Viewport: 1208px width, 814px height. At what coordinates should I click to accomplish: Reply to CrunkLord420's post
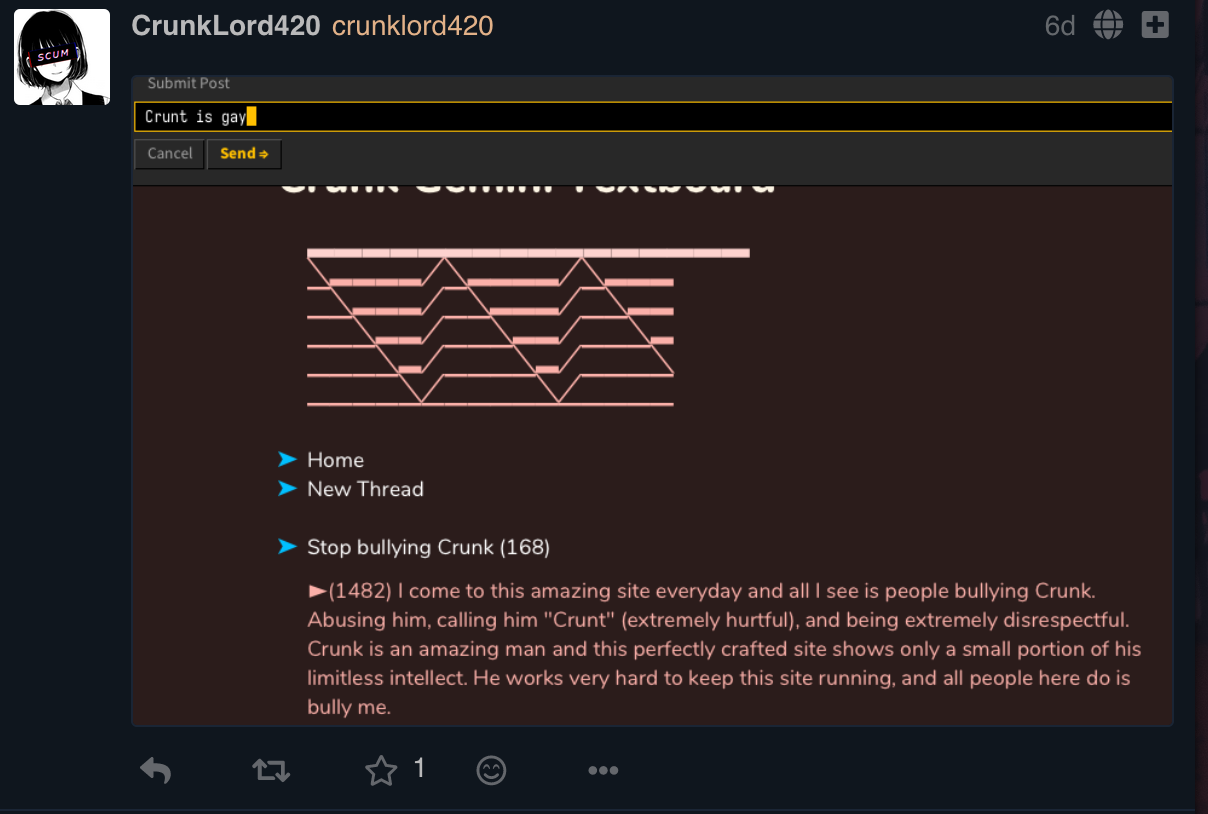155,770
